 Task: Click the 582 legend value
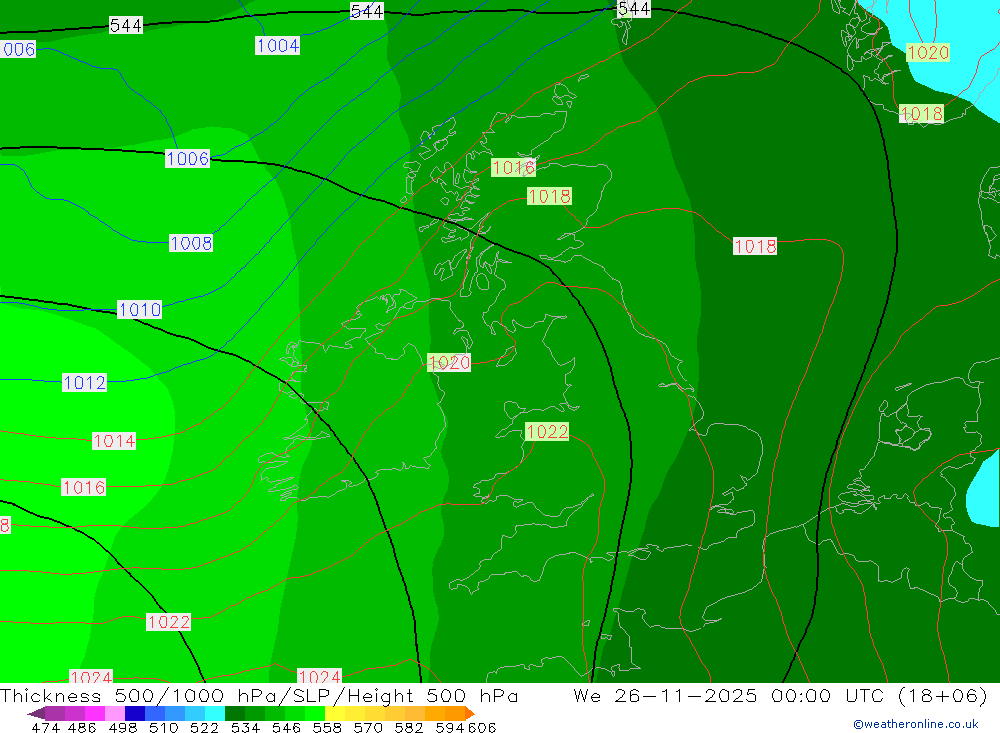pyautogui.click(x=408, y=727)
